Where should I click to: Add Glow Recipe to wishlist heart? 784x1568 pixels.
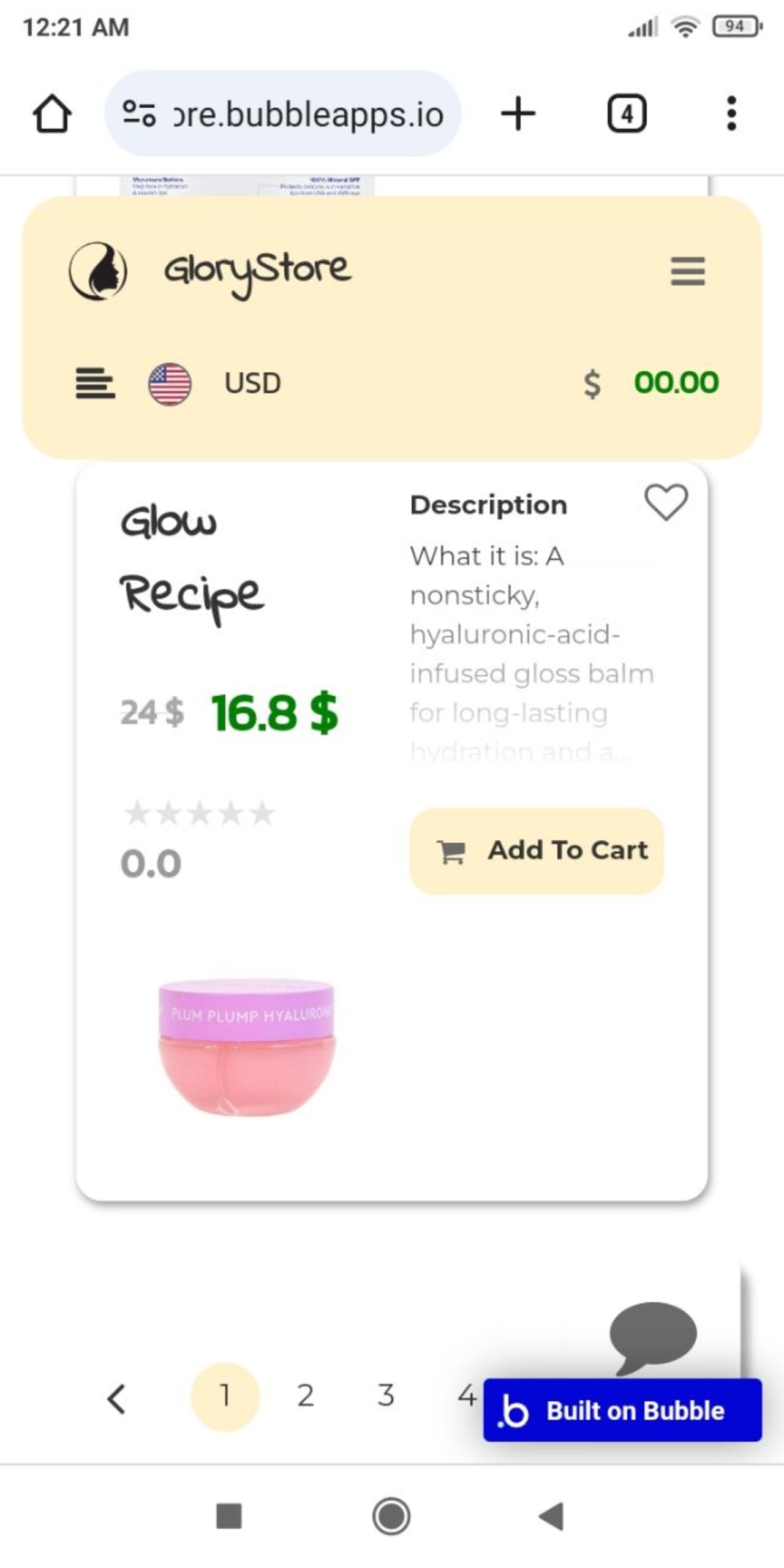tap(666, 502)
